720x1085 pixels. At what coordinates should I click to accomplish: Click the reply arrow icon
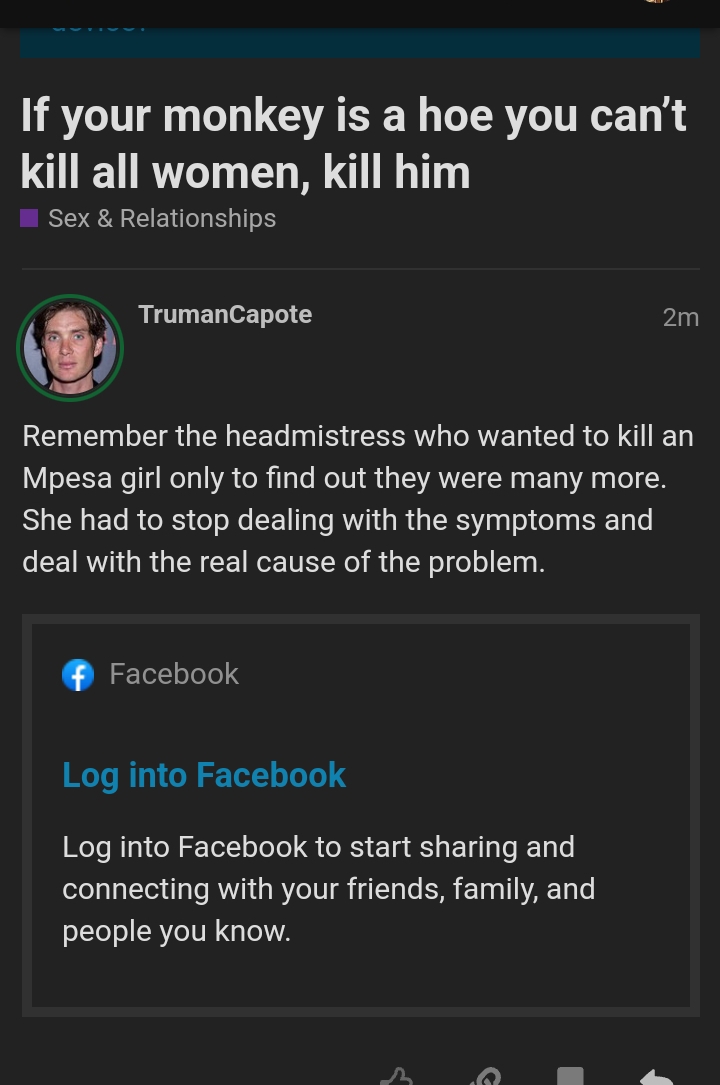point(656,1077)
